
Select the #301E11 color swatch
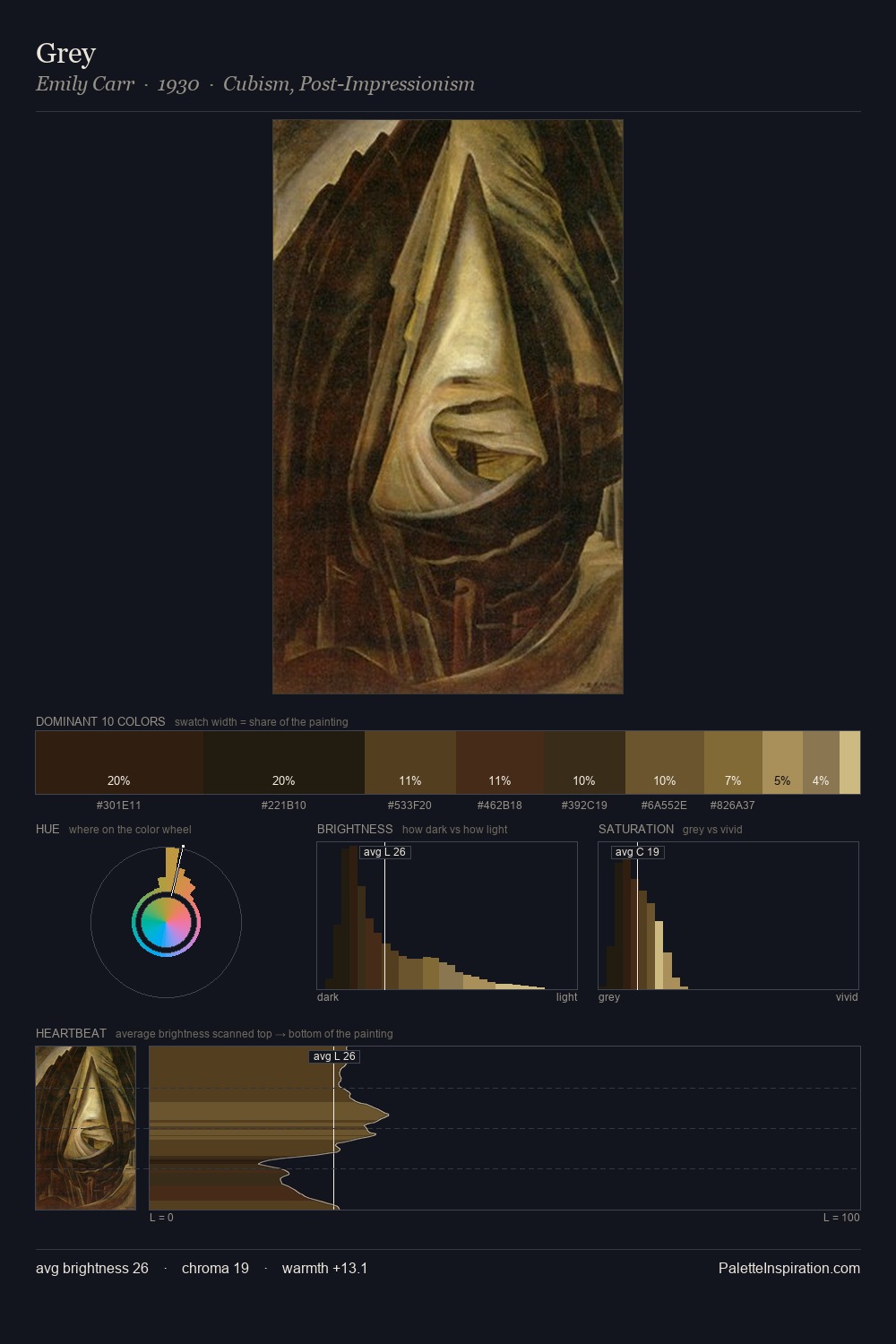click(119, 762)
